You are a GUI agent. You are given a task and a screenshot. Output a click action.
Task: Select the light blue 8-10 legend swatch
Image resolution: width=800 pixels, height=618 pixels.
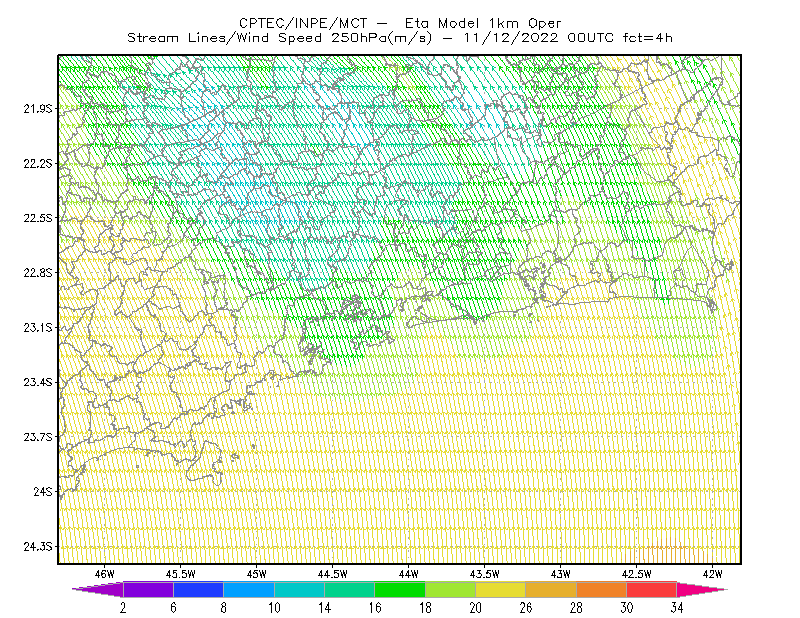[249, 589]
